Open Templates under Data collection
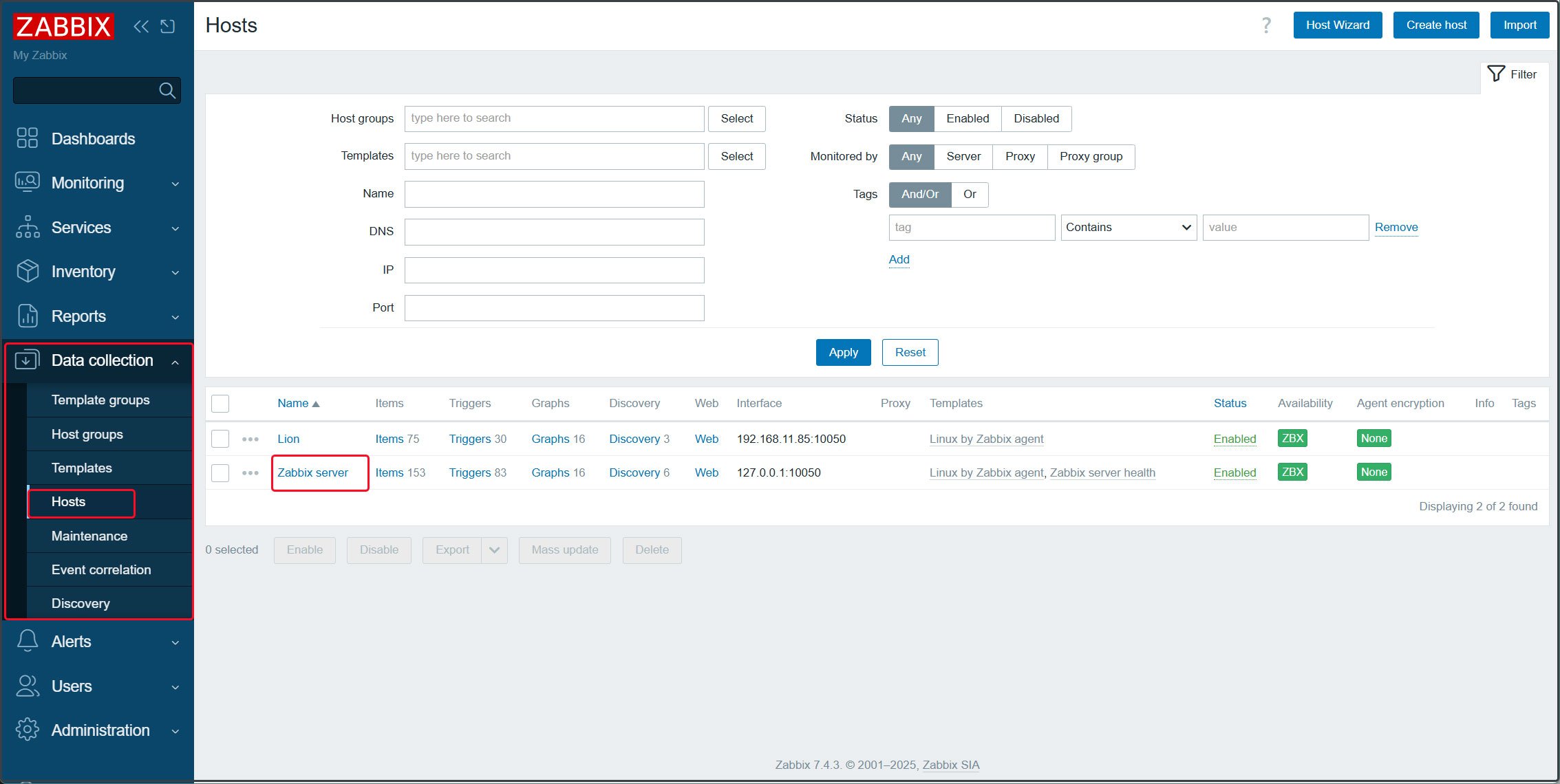This screenshot has width=1560, height=784. pyautogui.click(x=81, y=468)
